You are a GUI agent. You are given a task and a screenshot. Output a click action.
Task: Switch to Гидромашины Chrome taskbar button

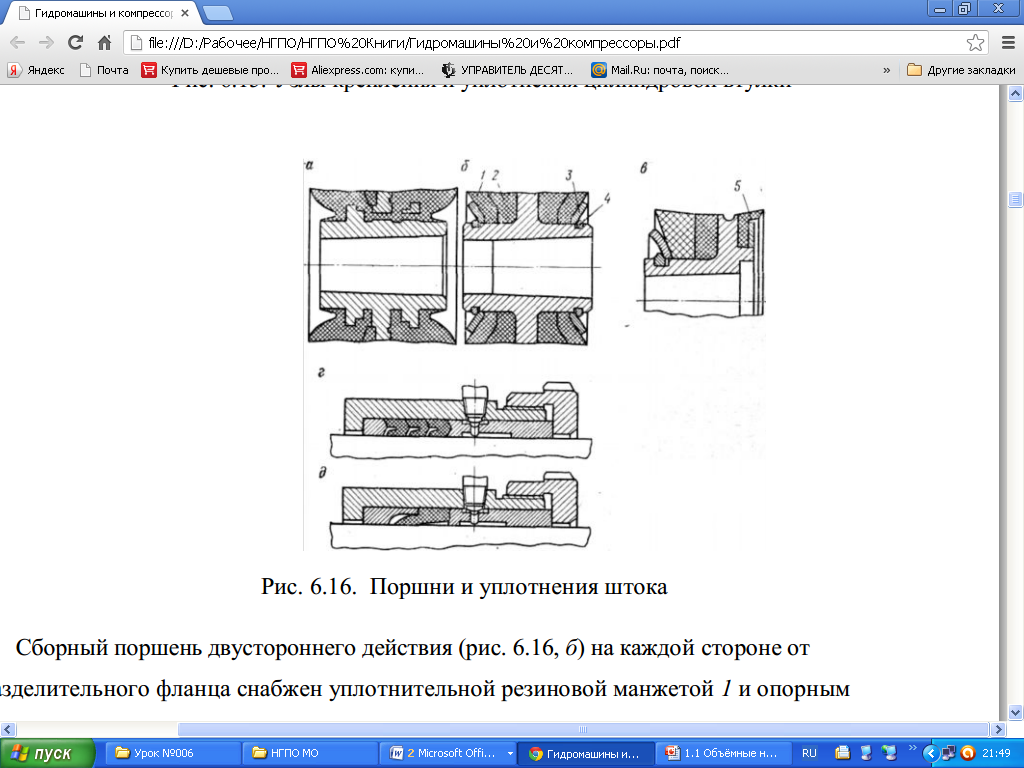(586, 753)
